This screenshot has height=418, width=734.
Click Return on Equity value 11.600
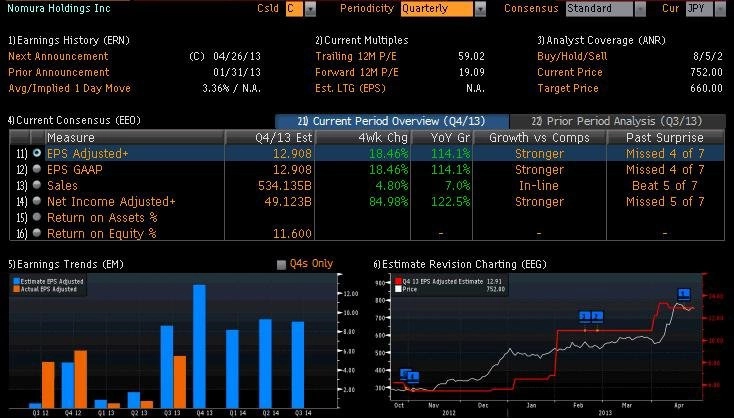[x=292, y=233]
